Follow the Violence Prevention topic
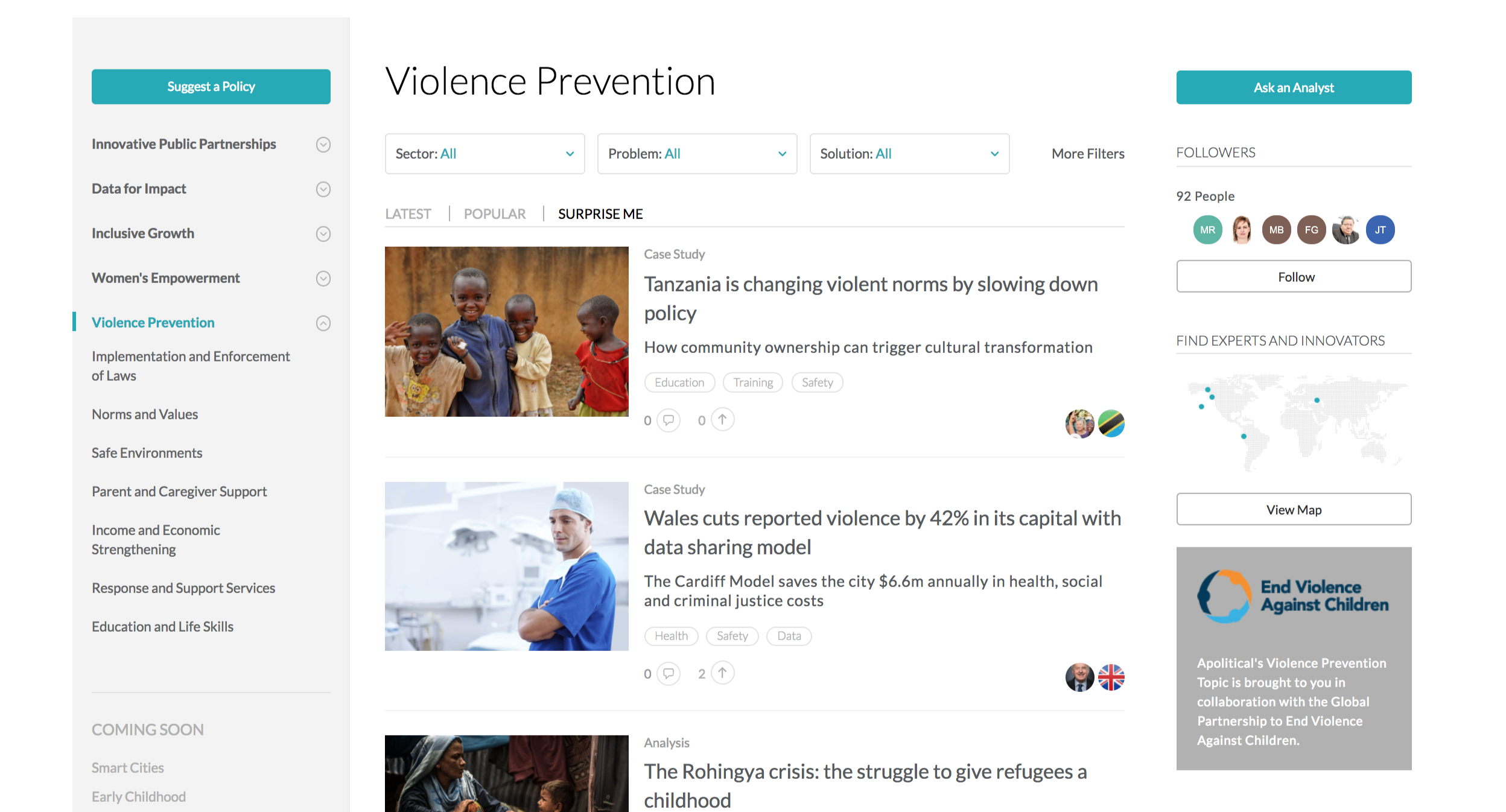The width and height of the screenshot is (1506, 812). 1294,277
